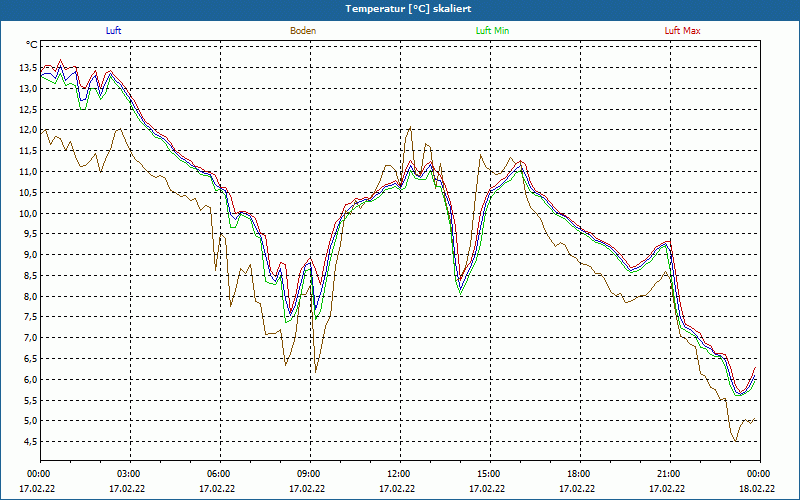Select the Boden legend label
This screenshot has height=500, width=800.
[303, 31]
